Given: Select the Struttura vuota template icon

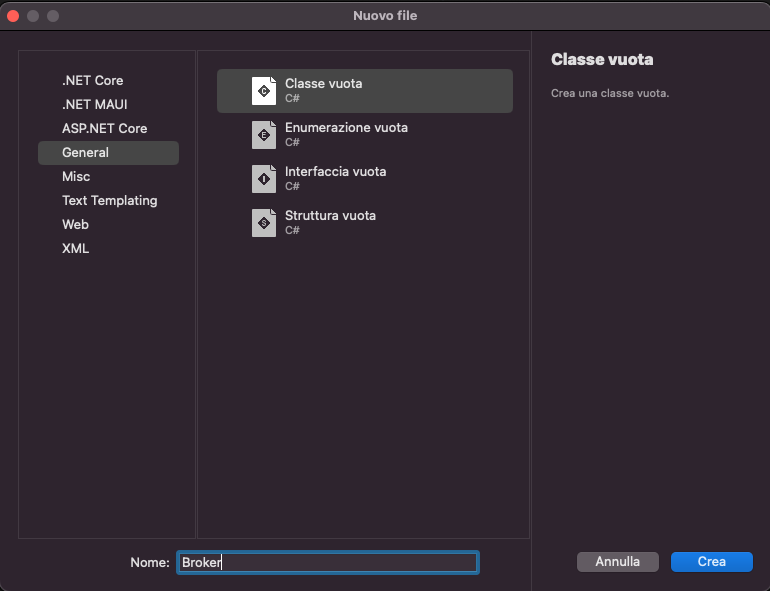Looking at the screenshot, I should click(264, 223).
